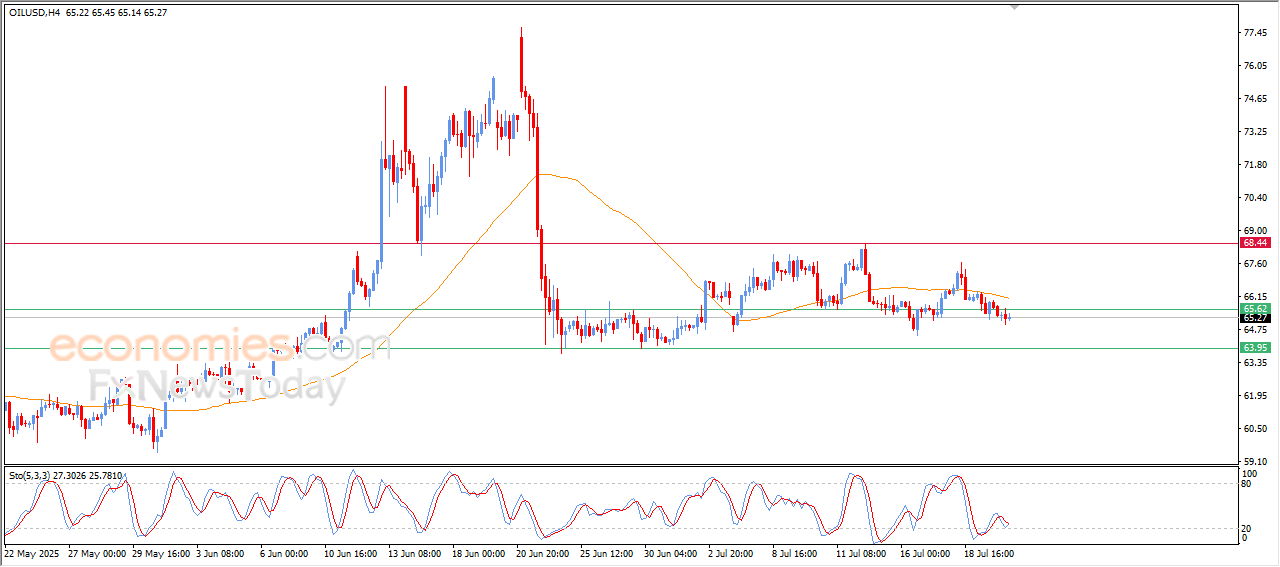The image size is (1280, 567).
Task: Click the 13 Jun 08:00 time label
Action: [414, 552]
